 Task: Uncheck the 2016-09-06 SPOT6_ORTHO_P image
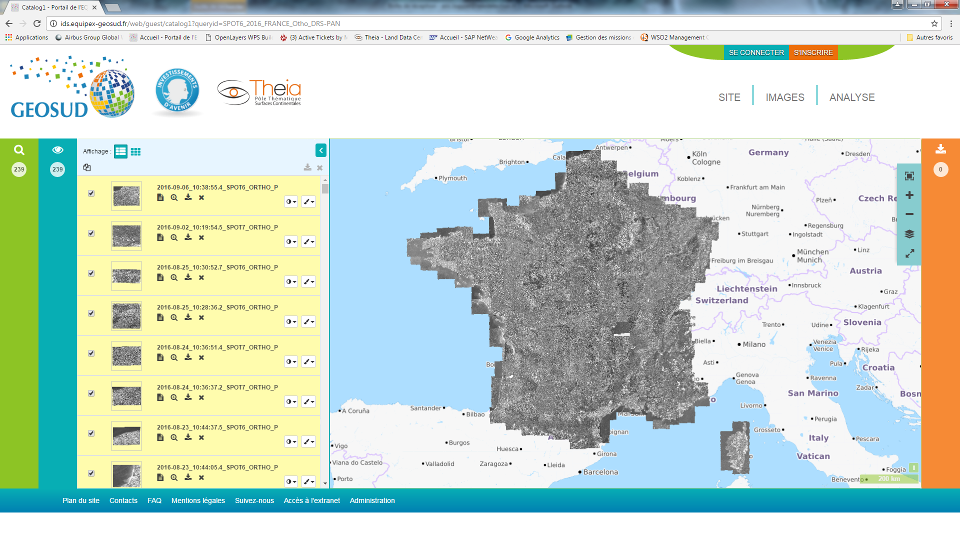91,193
